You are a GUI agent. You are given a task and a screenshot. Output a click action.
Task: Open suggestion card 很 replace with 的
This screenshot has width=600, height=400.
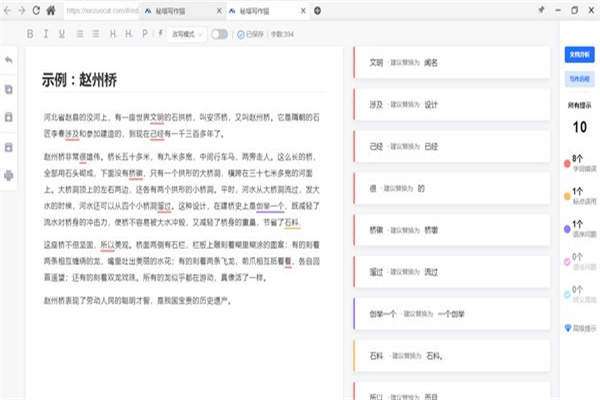click(x=452, y=188)
